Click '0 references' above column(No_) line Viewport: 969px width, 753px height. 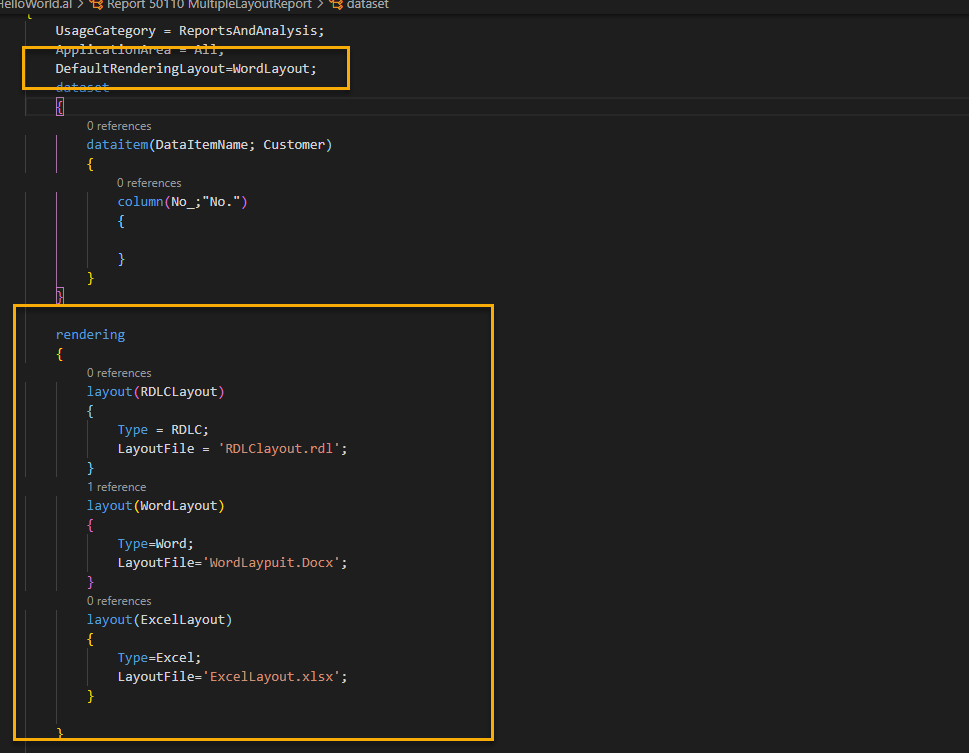coord(149,183)
